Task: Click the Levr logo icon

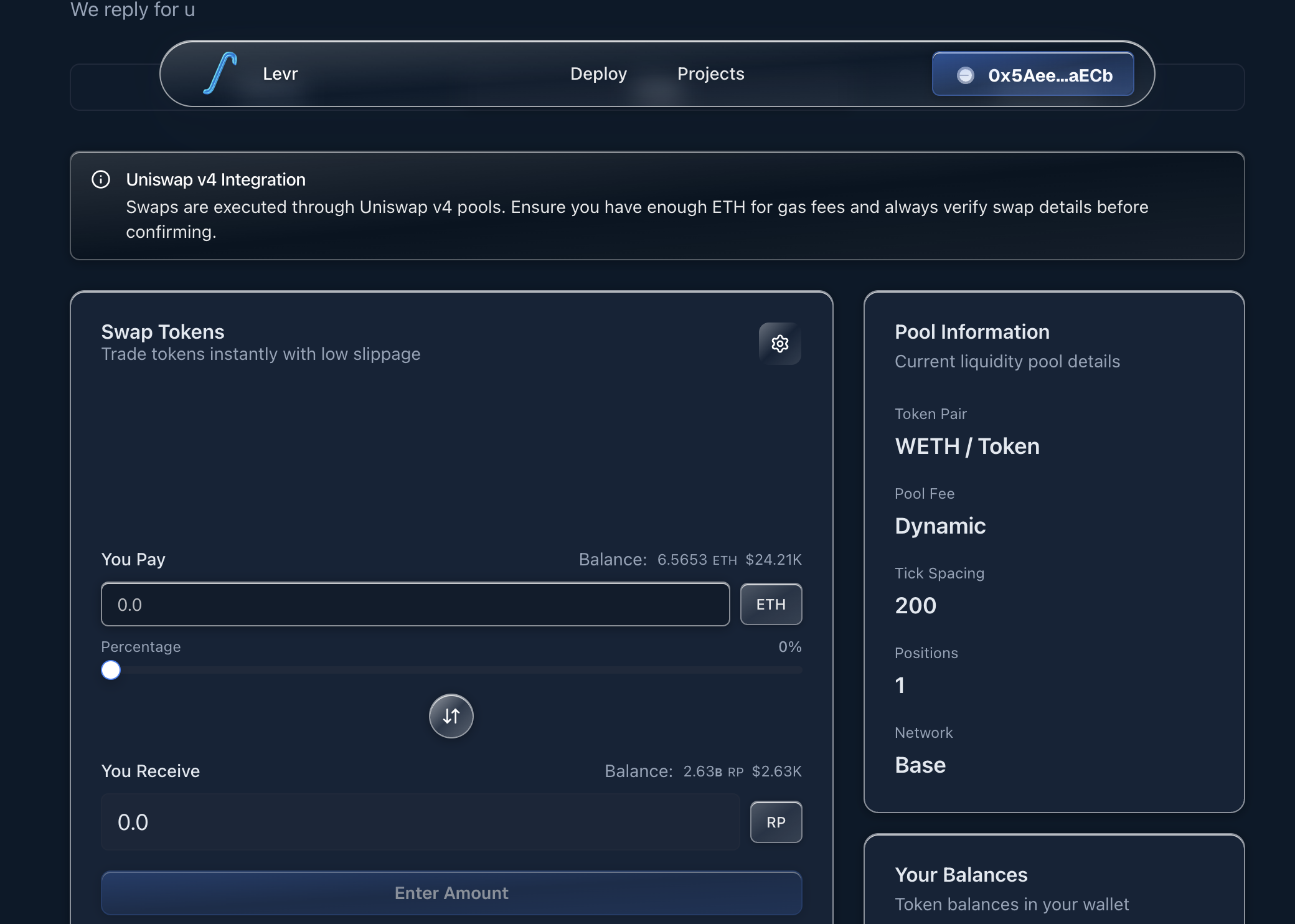Action: (x=220, y=73)
